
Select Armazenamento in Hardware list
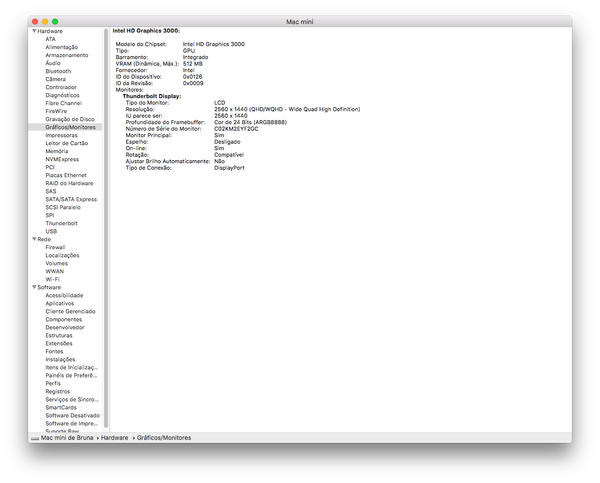pos(66,55)
